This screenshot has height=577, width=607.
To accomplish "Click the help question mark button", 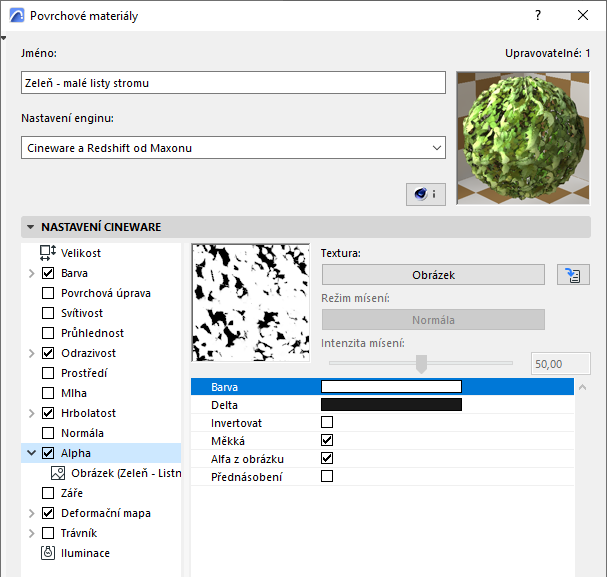I will pyautogui.click(x=538, y=15).
